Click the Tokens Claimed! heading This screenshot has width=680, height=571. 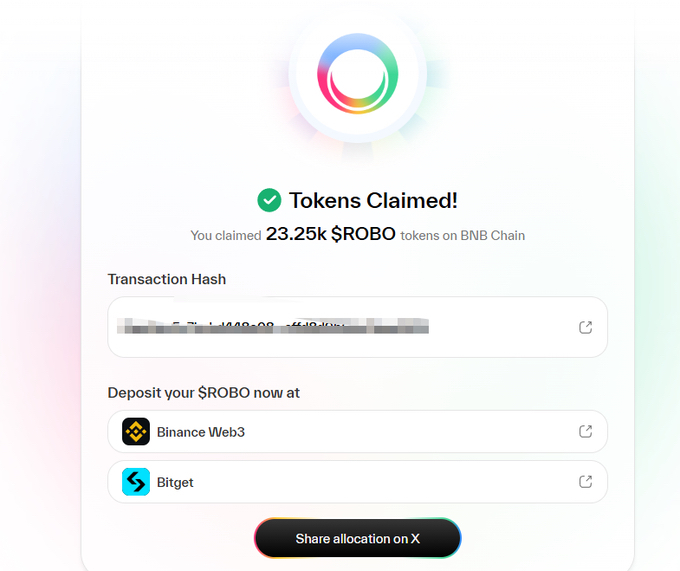(x=373, y=200)
